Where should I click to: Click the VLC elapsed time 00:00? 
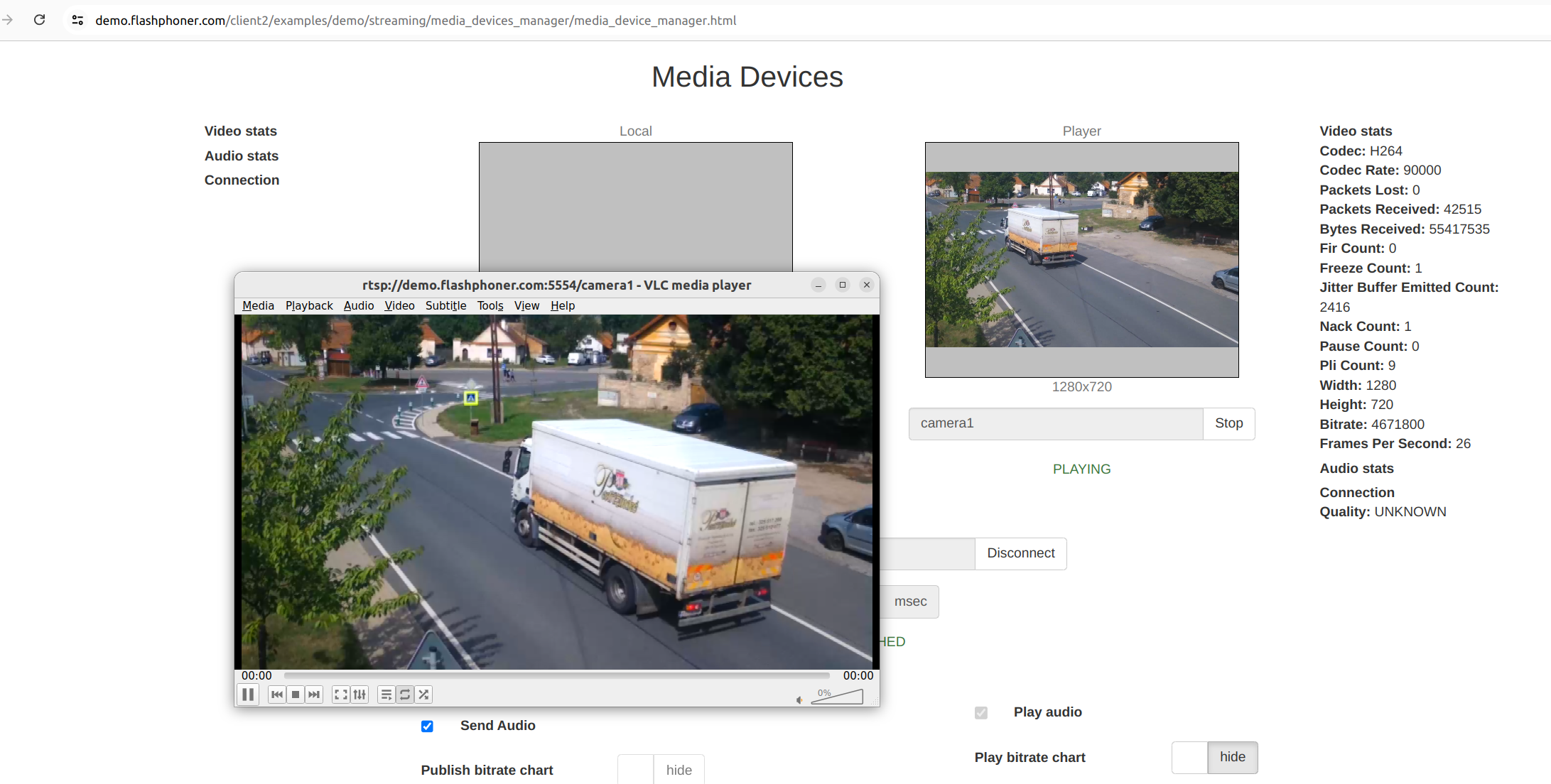256,675
